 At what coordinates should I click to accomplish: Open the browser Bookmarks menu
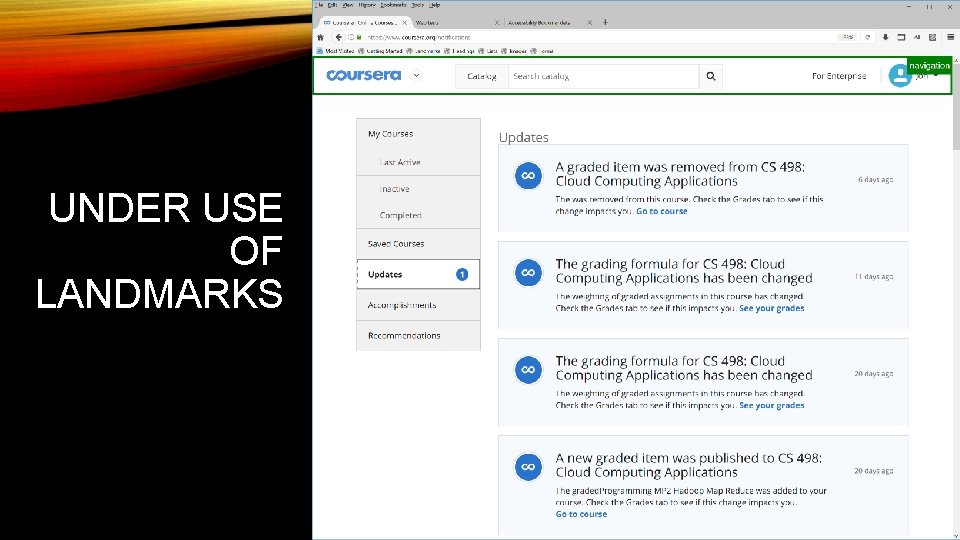tap(393, 5)
